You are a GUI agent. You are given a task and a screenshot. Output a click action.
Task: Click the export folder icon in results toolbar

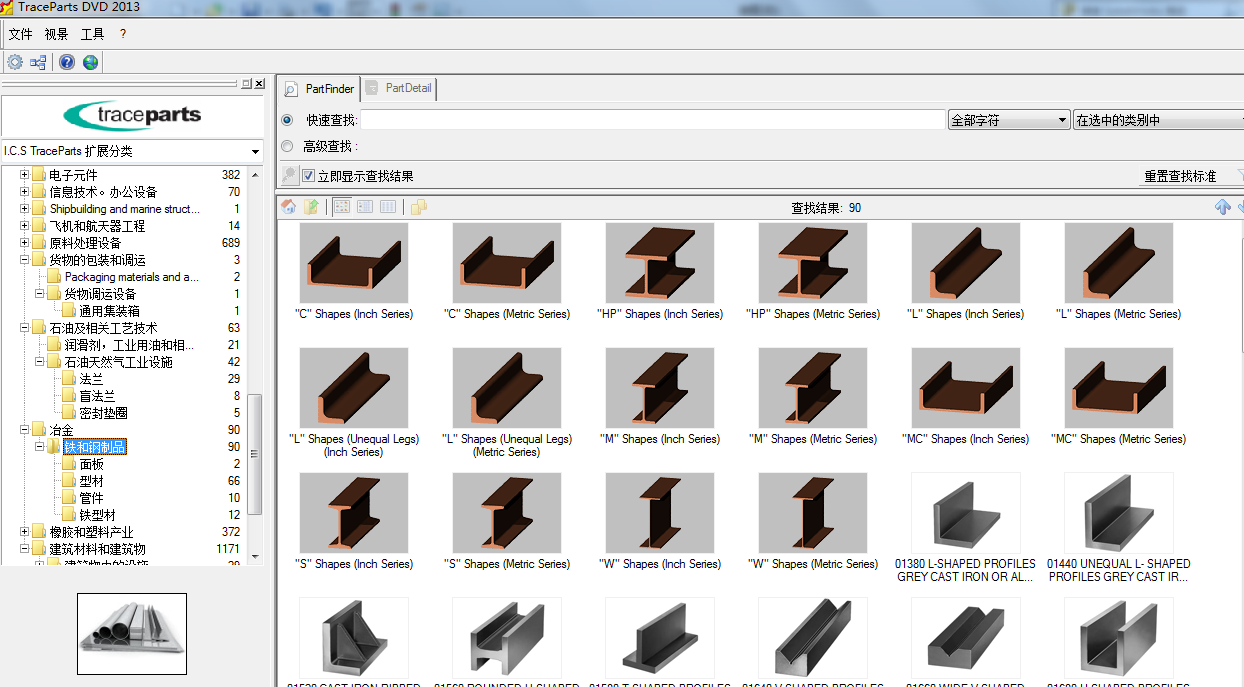312,207
